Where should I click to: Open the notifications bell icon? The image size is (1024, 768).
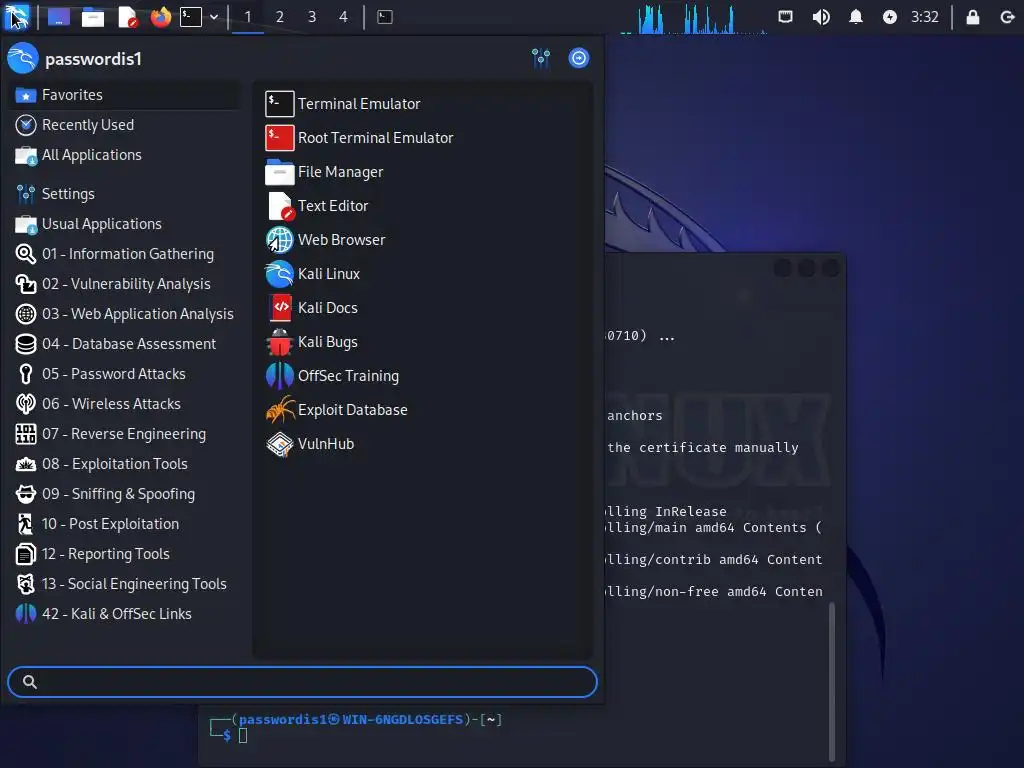coord(856,17)
